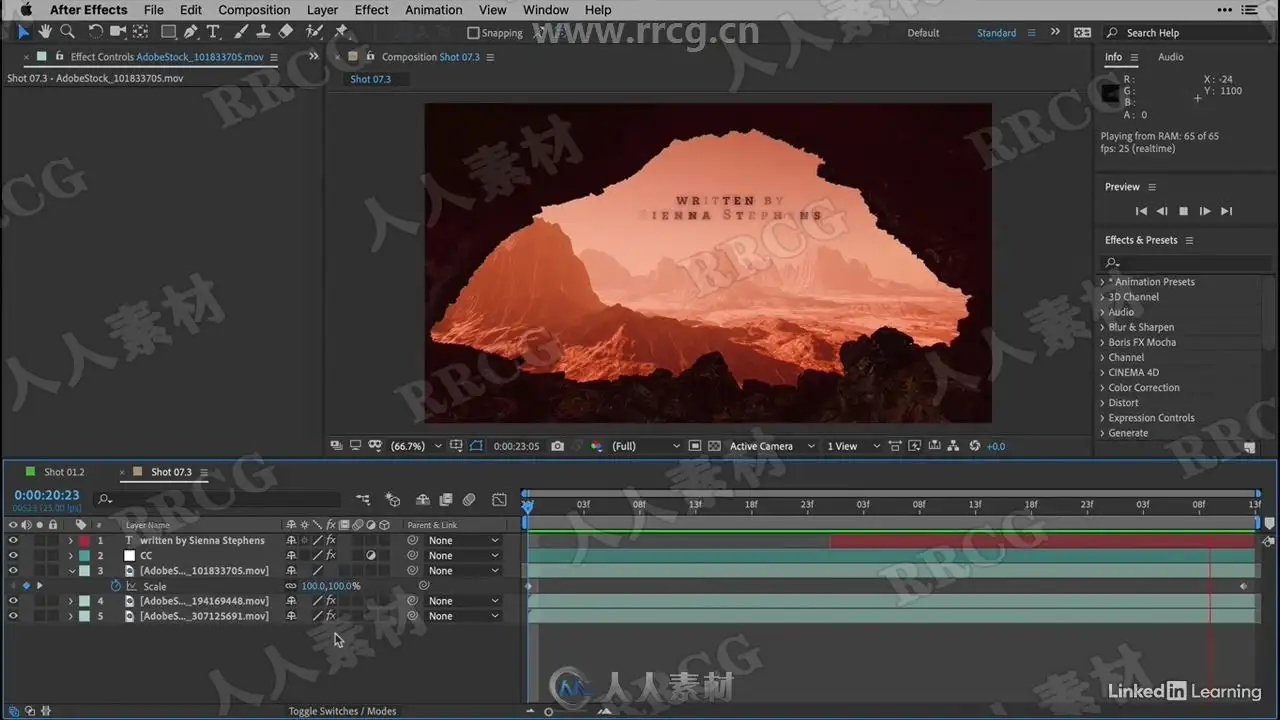Screen dimensions: 1280x720
Task: Click the Scale property stopwatch
Action: click(x=115, y=586)
